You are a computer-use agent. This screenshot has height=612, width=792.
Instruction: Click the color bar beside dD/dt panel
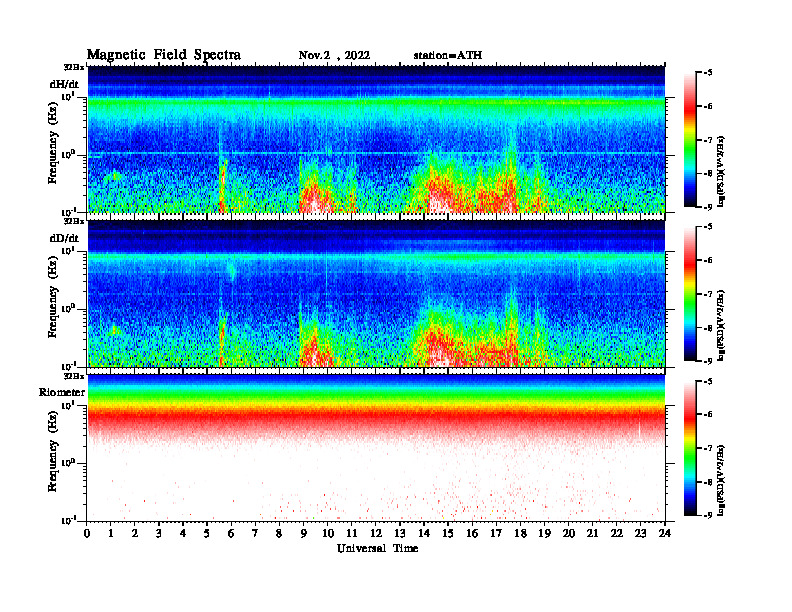click(690, 294)
